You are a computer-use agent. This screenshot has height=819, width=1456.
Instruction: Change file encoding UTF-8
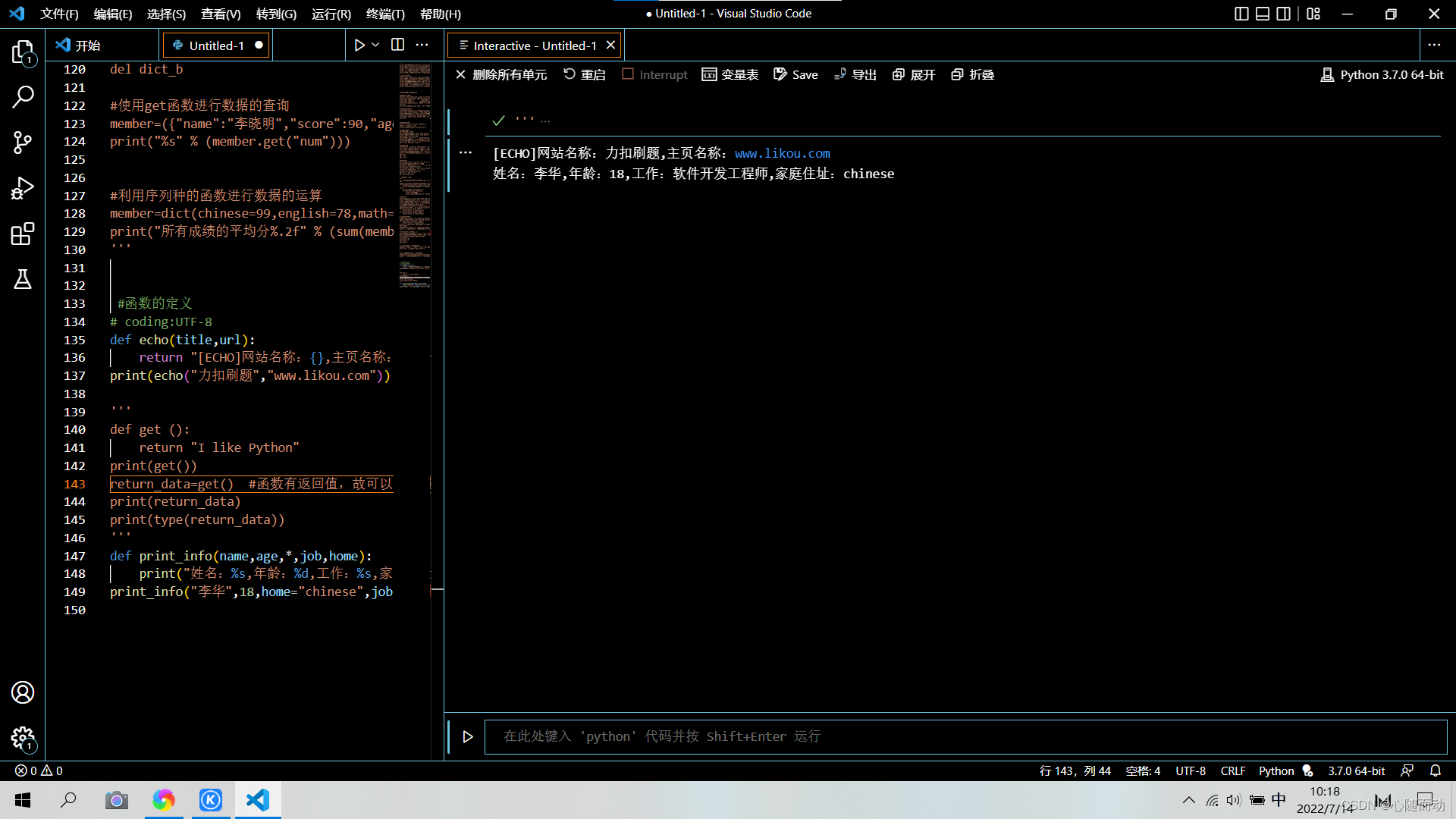tap(1191, 770)
